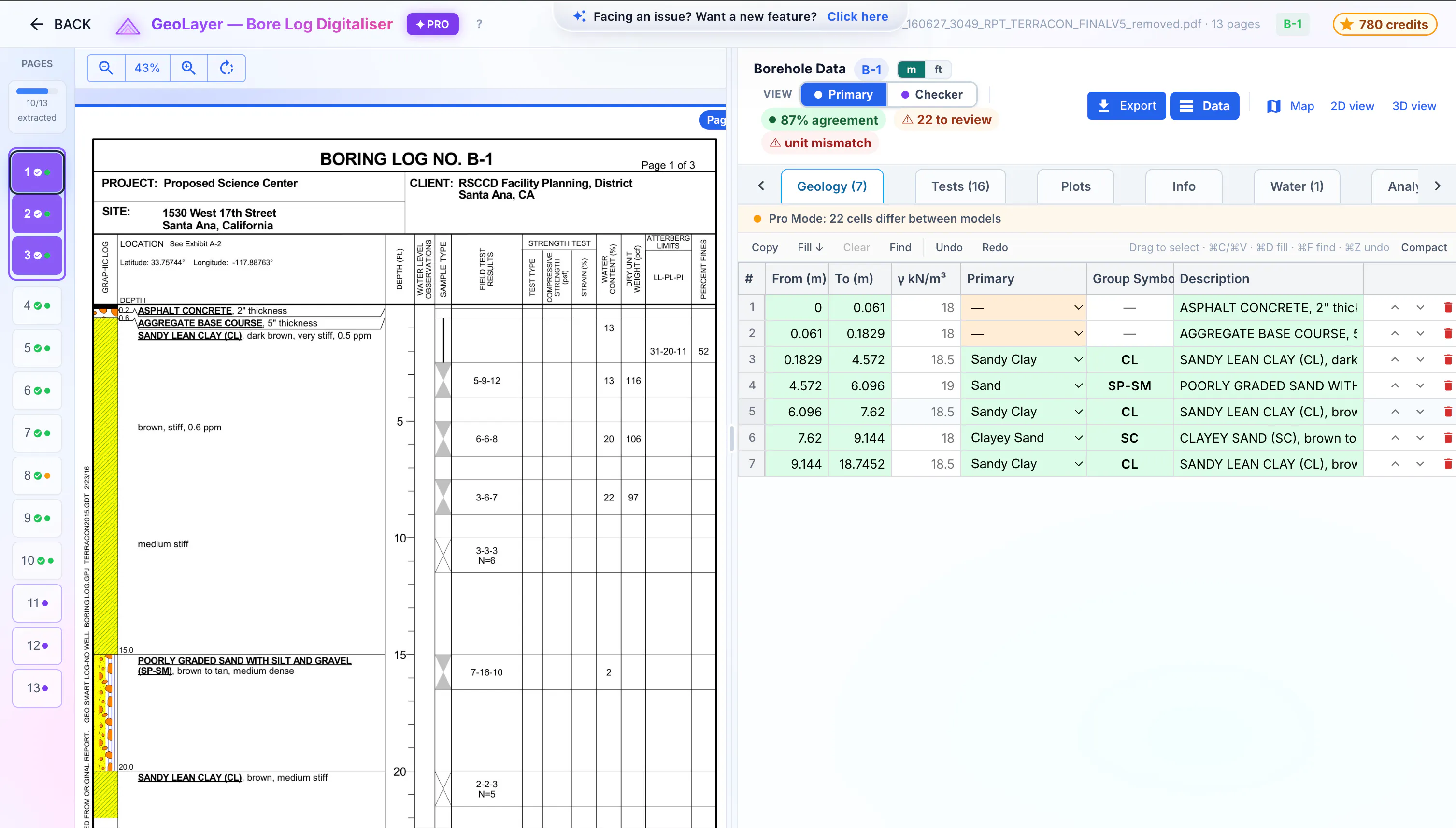Image resolution: width=1456 pixels, height=828 pixels.
Task: Delete geology row 1 with trash icon
Action: (x=1447, y=307)
